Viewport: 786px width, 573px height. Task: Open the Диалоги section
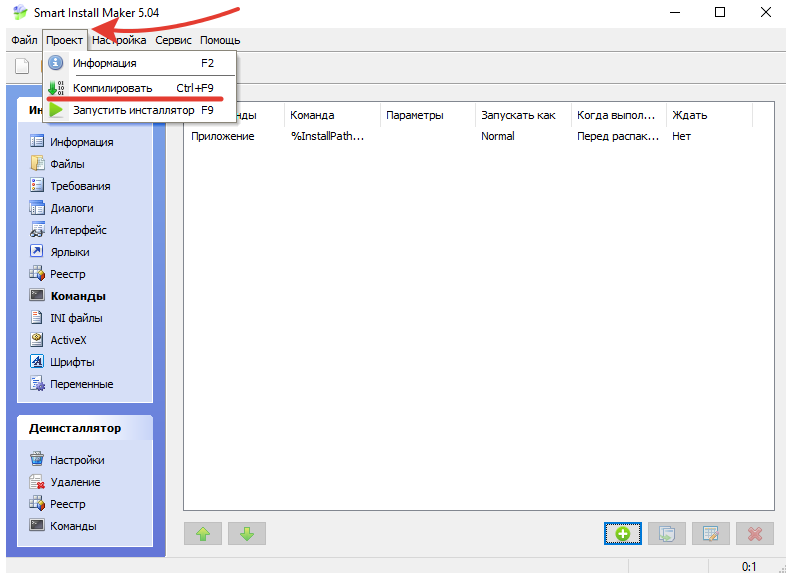tap(72, 208)
